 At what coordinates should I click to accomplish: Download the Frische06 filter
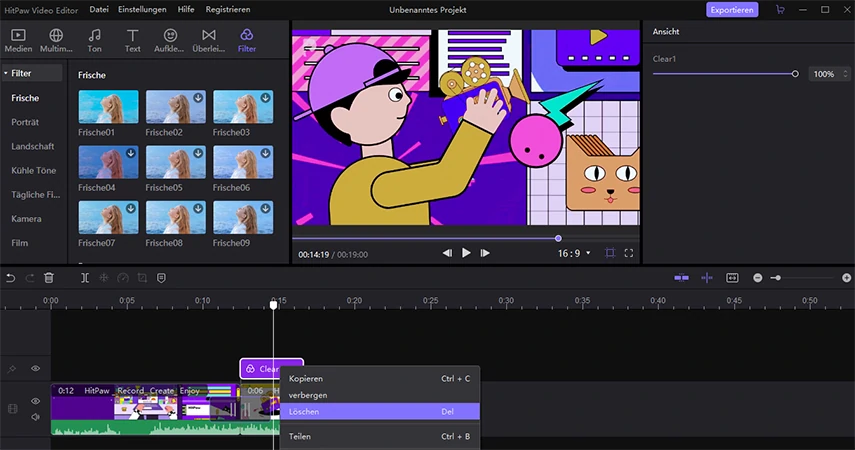(x=266, y=153)
